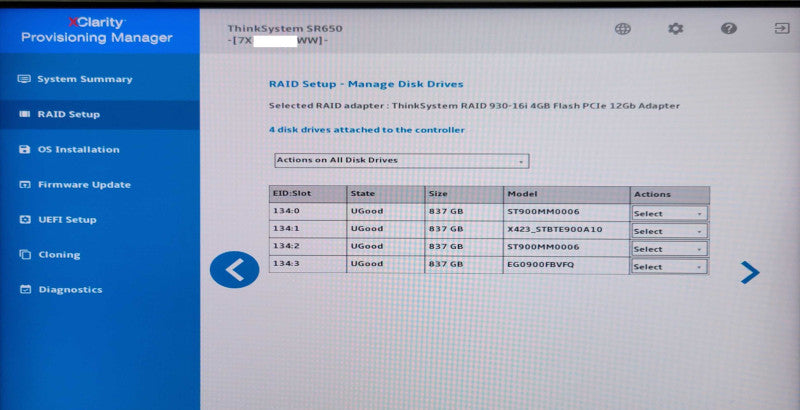Click the UEFI Setup sidebar icon
The image size is (800, 410).
[x=24, y=219]
